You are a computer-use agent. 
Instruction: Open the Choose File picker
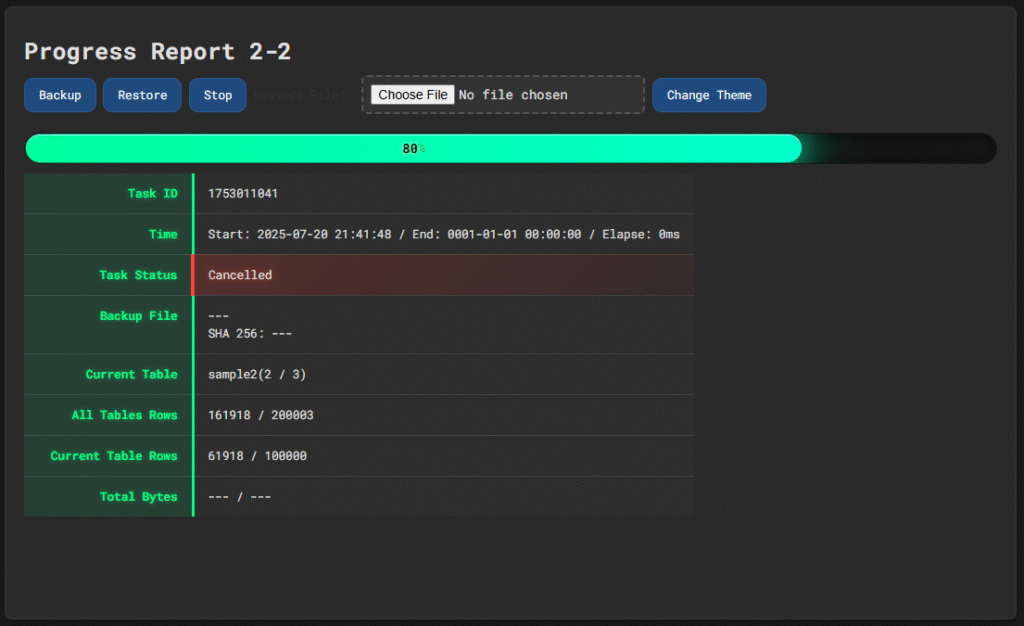point(413,95)
